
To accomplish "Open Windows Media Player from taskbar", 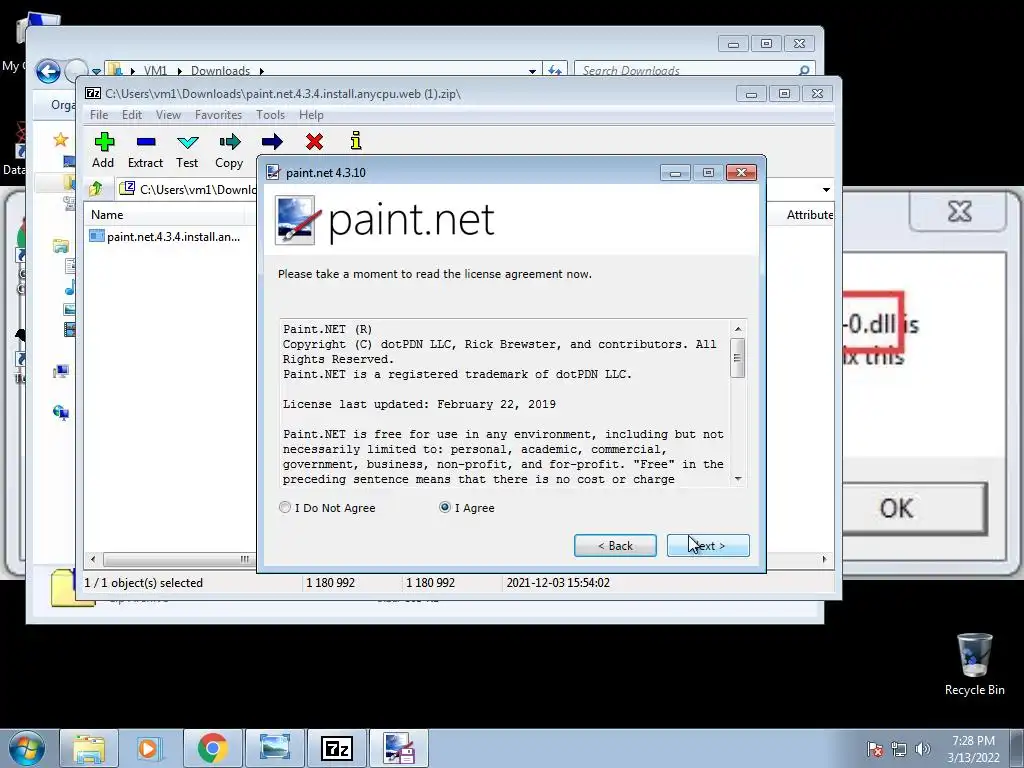I will pyautogui.click(x=150, y=748).
